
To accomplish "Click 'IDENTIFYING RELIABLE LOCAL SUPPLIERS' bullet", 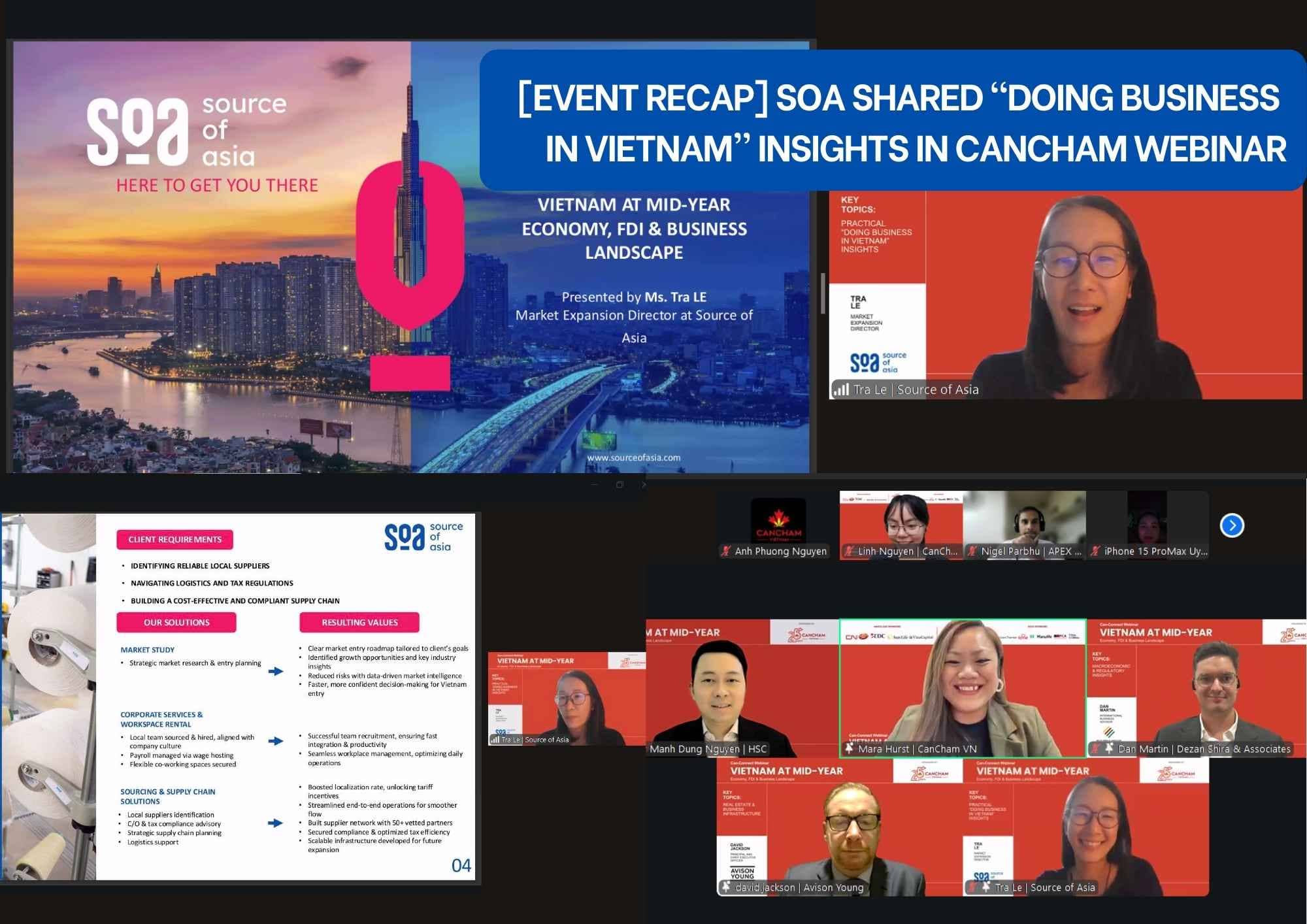I will coord(200,566).
